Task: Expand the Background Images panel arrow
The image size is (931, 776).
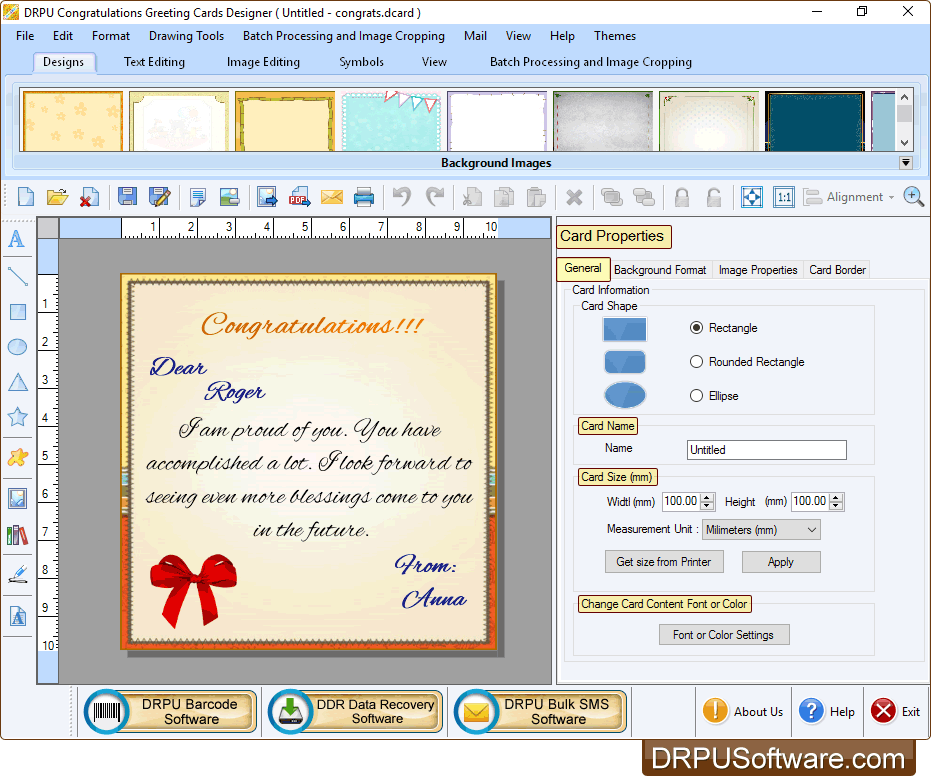Action: pyautogui.click(x=905, y=163)
